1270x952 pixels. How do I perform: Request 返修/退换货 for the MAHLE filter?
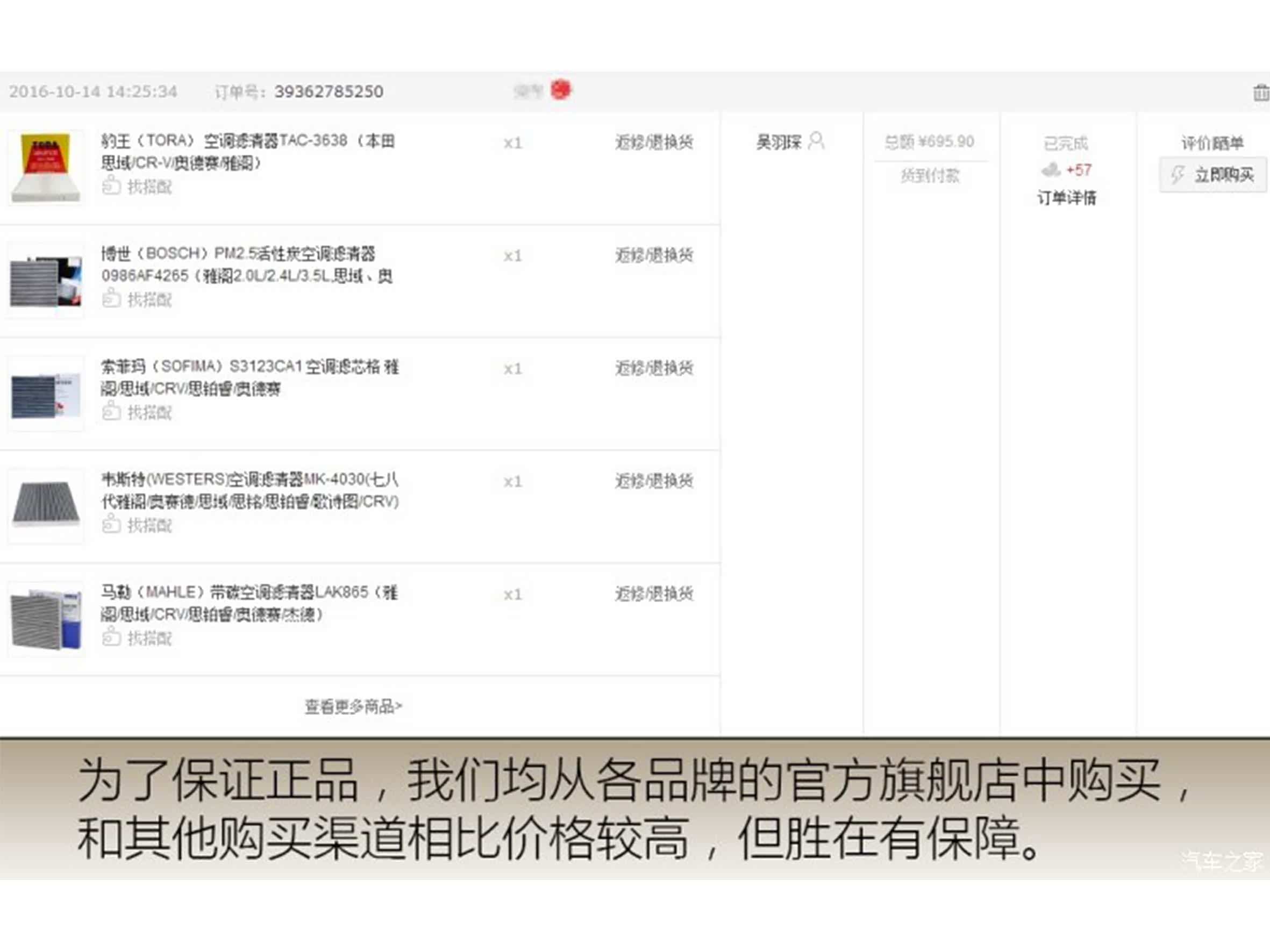(x=654, y=593)
